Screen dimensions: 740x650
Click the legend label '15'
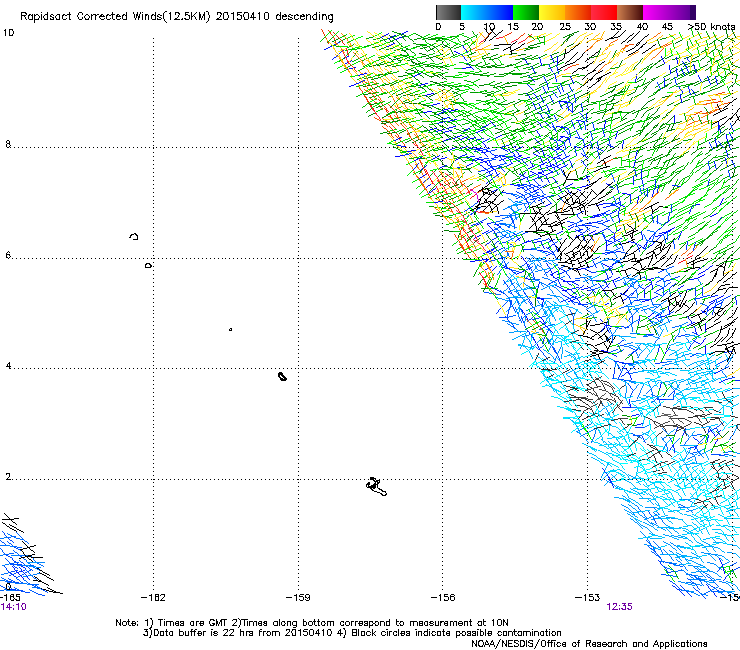point(513,27)
